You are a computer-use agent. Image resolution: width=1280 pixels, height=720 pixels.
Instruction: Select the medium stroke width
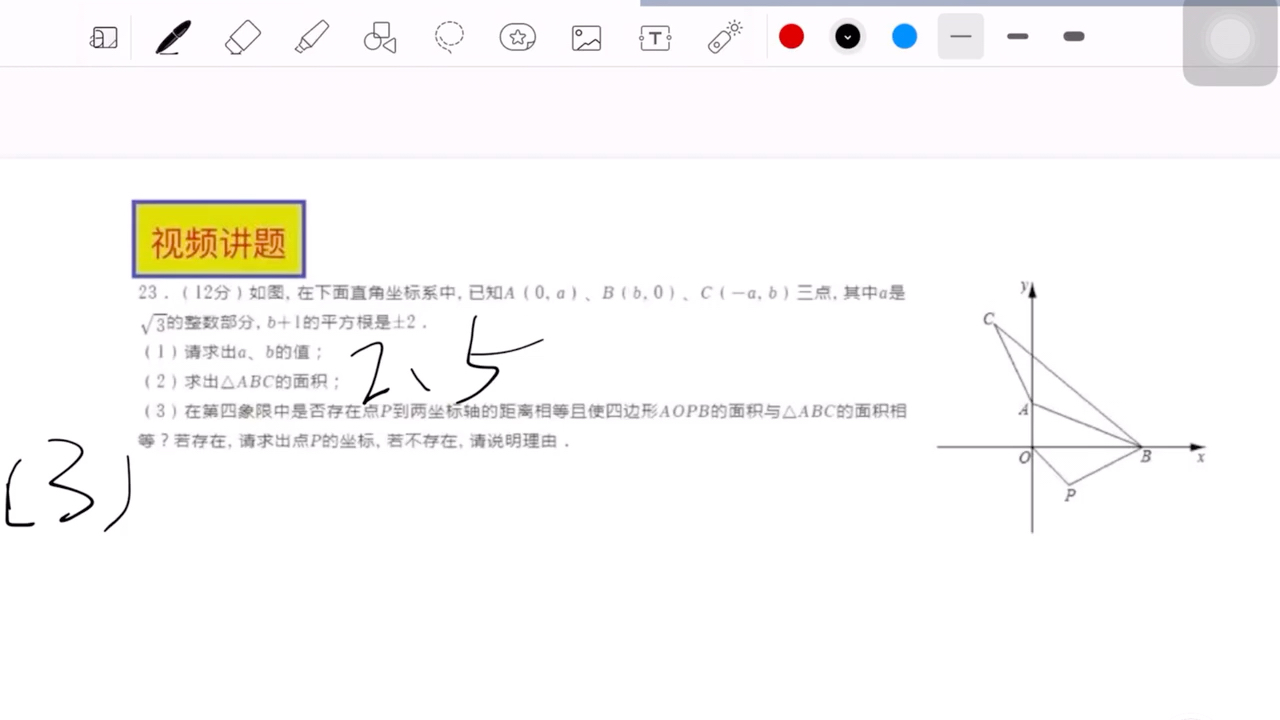tap(1018, 37)
